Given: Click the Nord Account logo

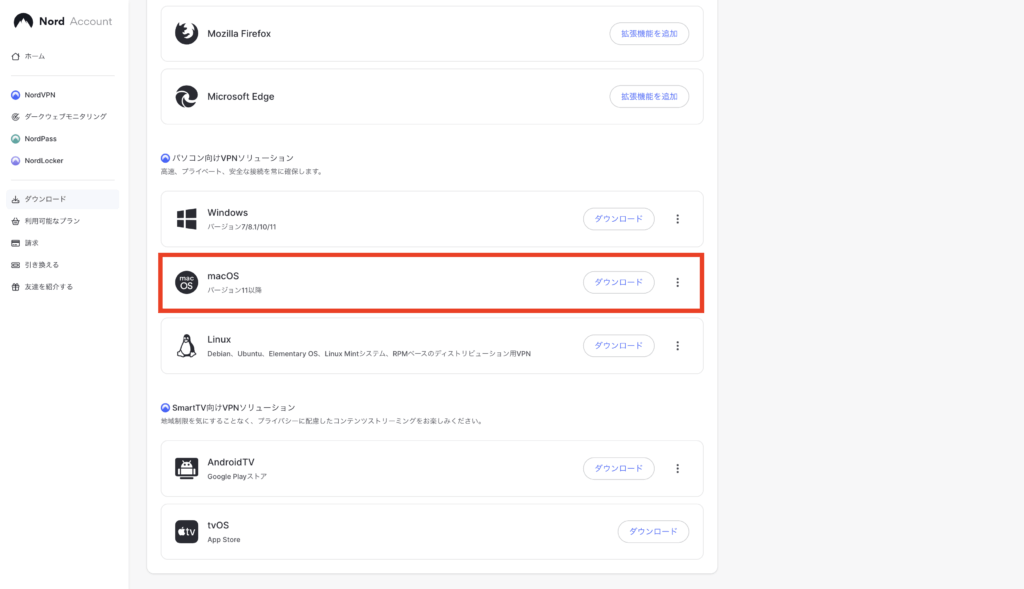Looking at the screenshot, I should pyautogui.click(x=63, y=21).
